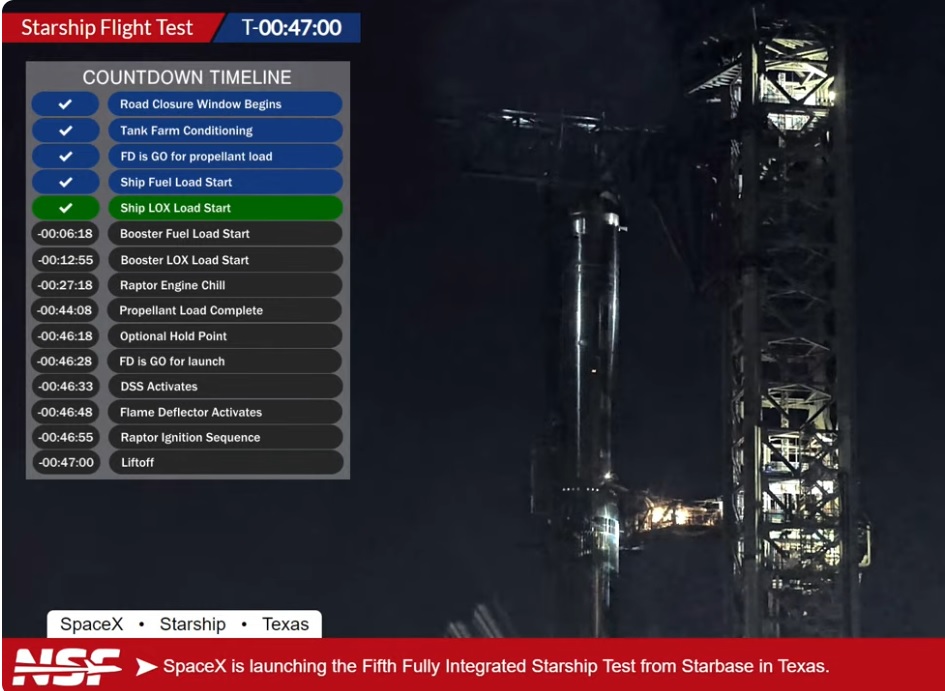Click the -00:06:18 time pill
This screenshot has height=691, width=945.
(x=65, y=234)
